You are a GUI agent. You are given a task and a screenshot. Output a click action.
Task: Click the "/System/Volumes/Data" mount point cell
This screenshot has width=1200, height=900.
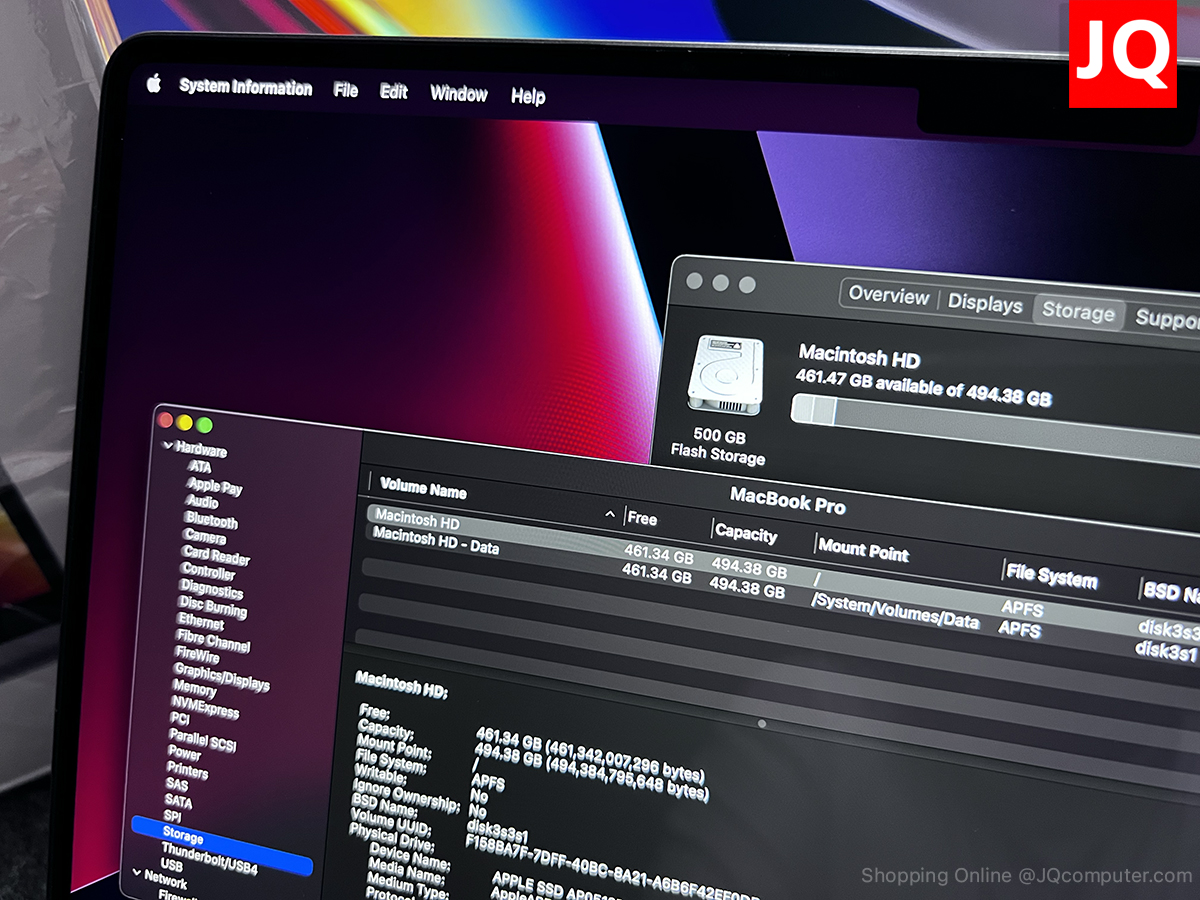point(895,611)
